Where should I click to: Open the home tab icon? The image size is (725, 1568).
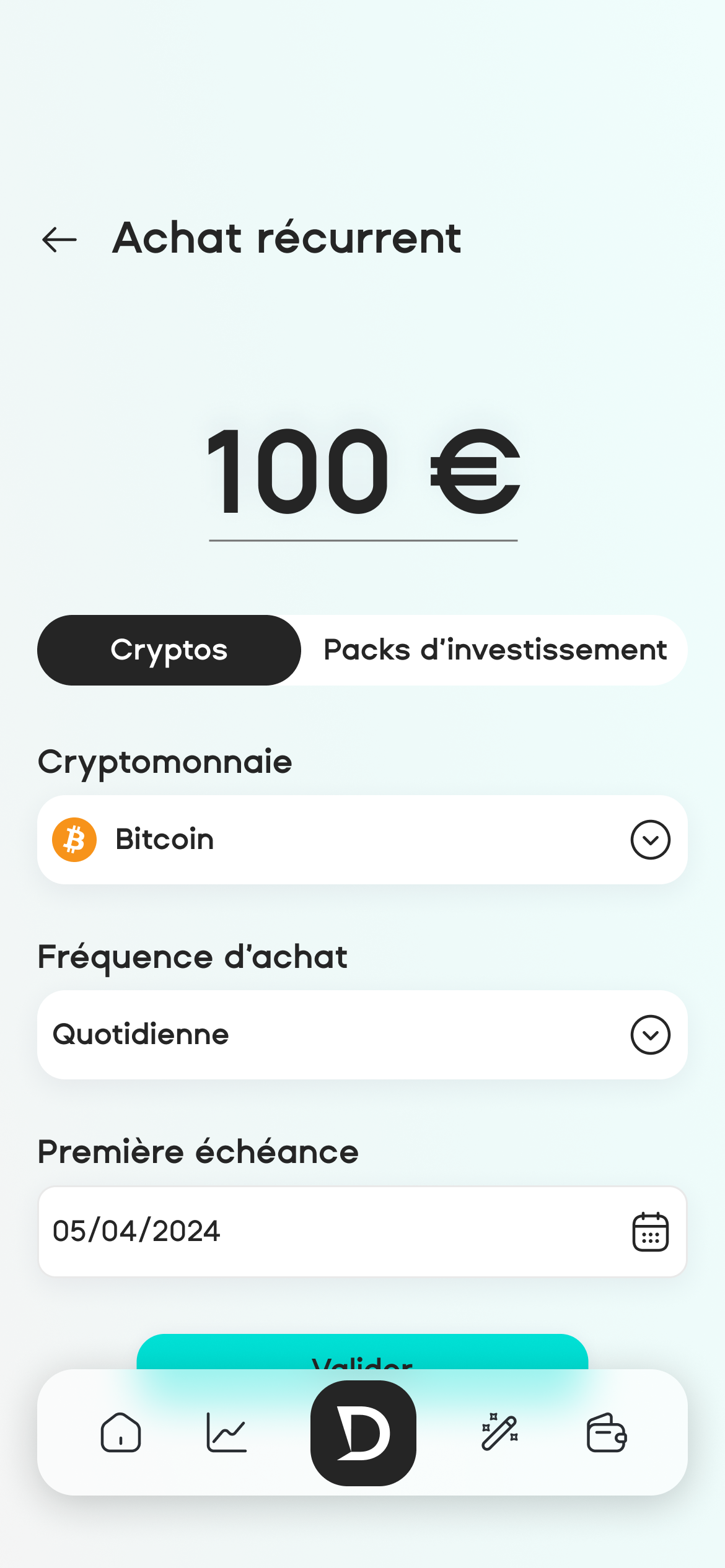121,1432
